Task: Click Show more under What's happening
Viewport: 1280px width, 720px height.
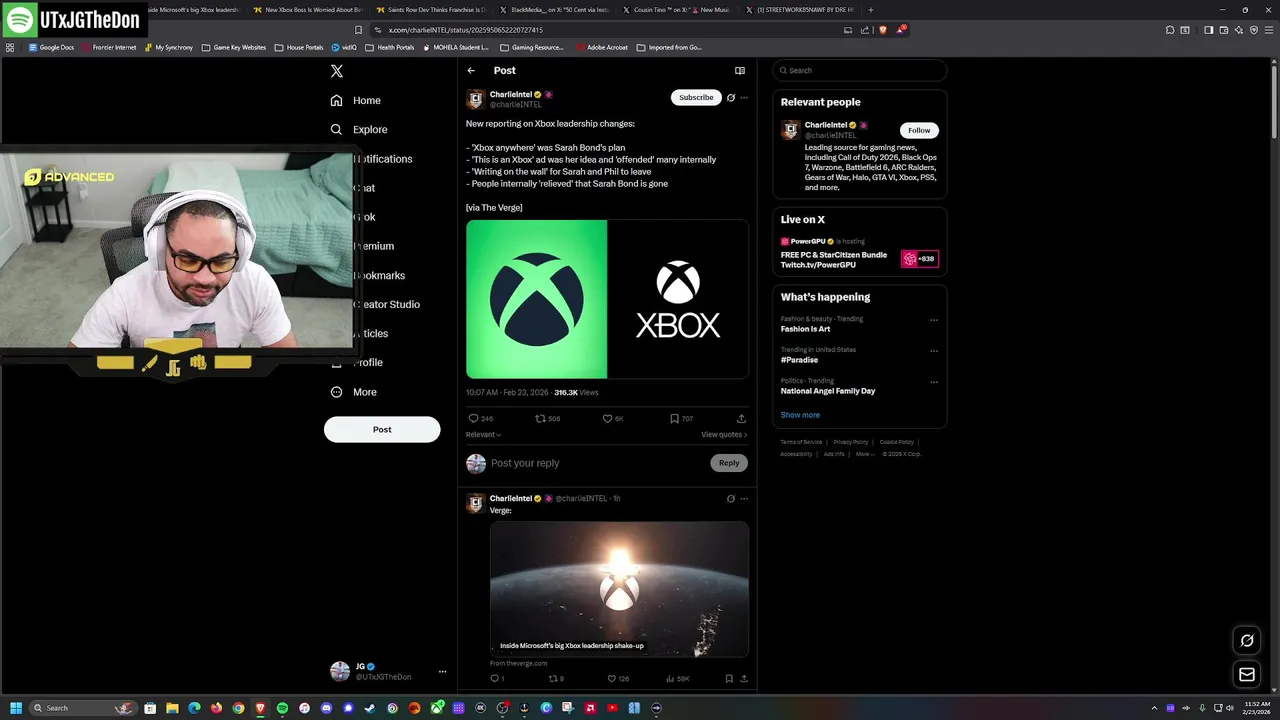Action: pos(800,415)
